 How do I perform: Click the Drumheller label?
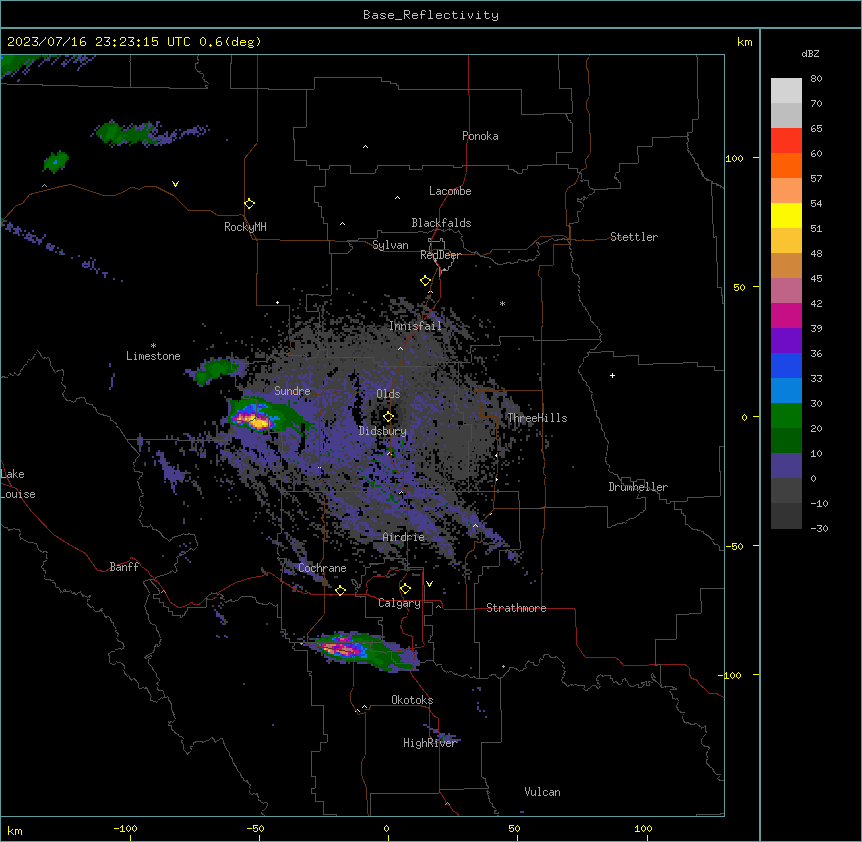pyautogui.click(x=638, y=487)
